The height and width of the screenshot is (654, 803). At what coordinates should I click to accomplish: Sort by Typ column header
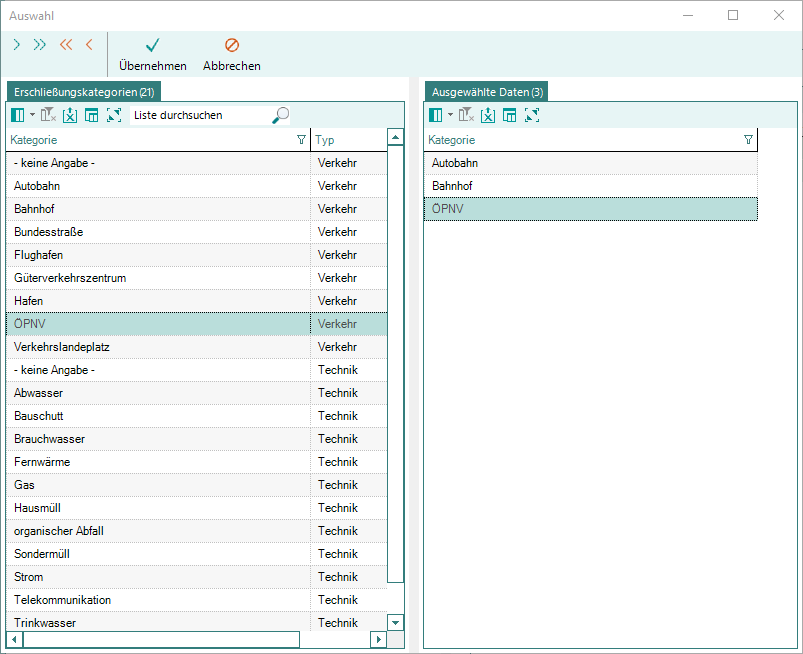click(x=348, y=140)
